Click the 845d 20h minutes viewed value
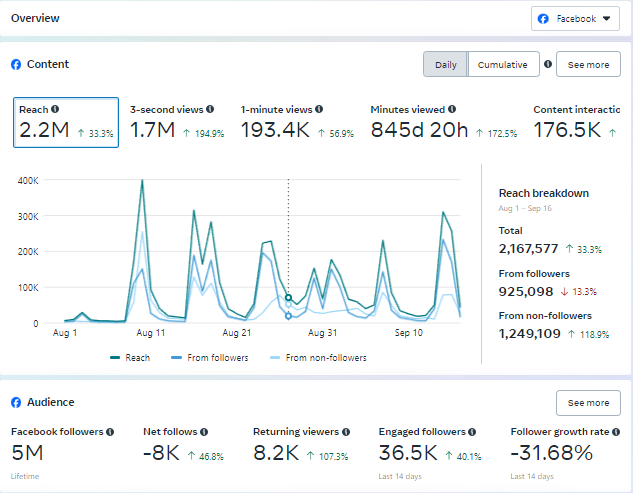This screenshot has height=493, width=633. pyautogui.click(x=419, y=130)
